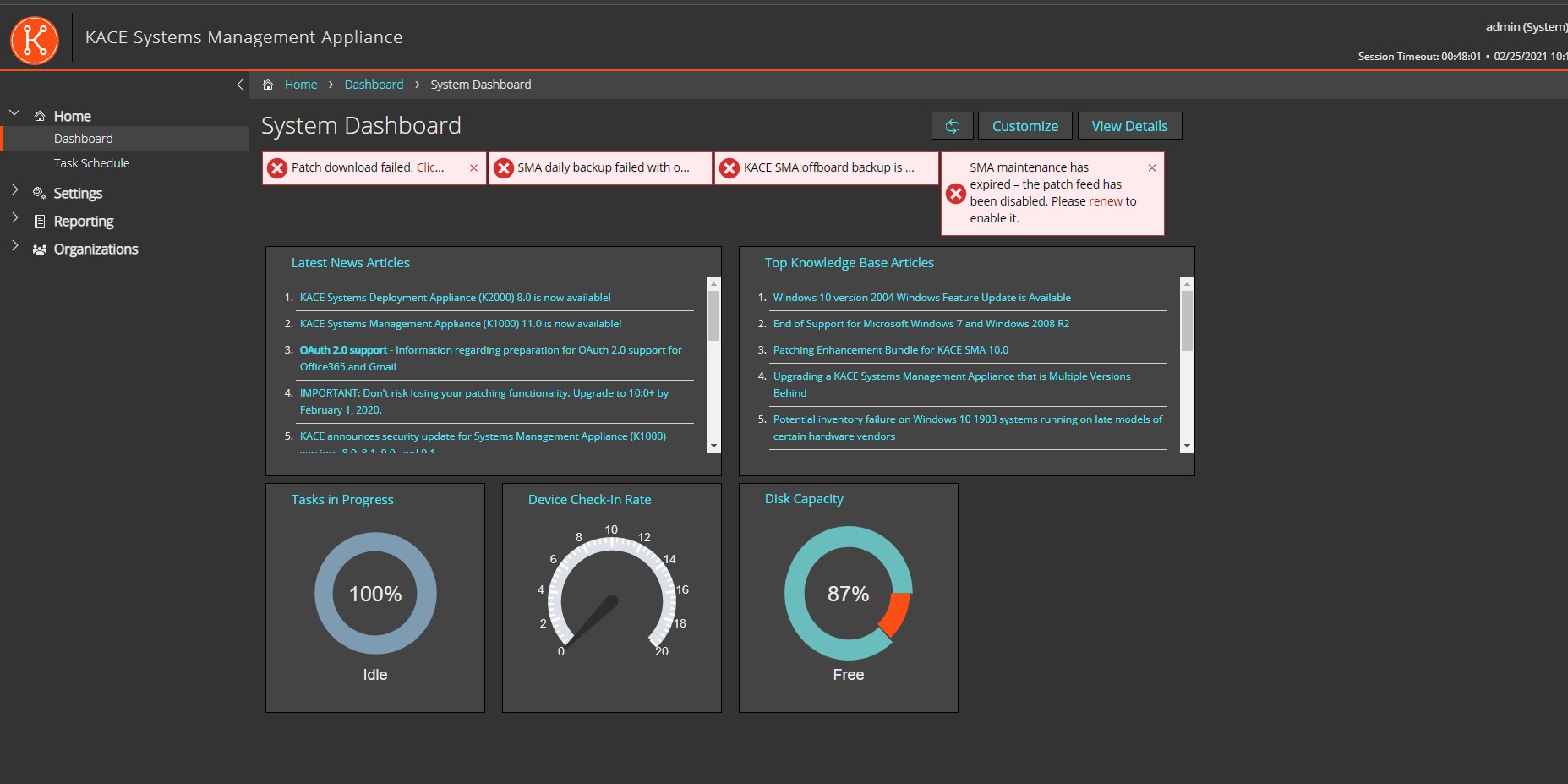
Task: Open Potential inventory failure on Windows 10 1903 article
Action: pos(968,428)
